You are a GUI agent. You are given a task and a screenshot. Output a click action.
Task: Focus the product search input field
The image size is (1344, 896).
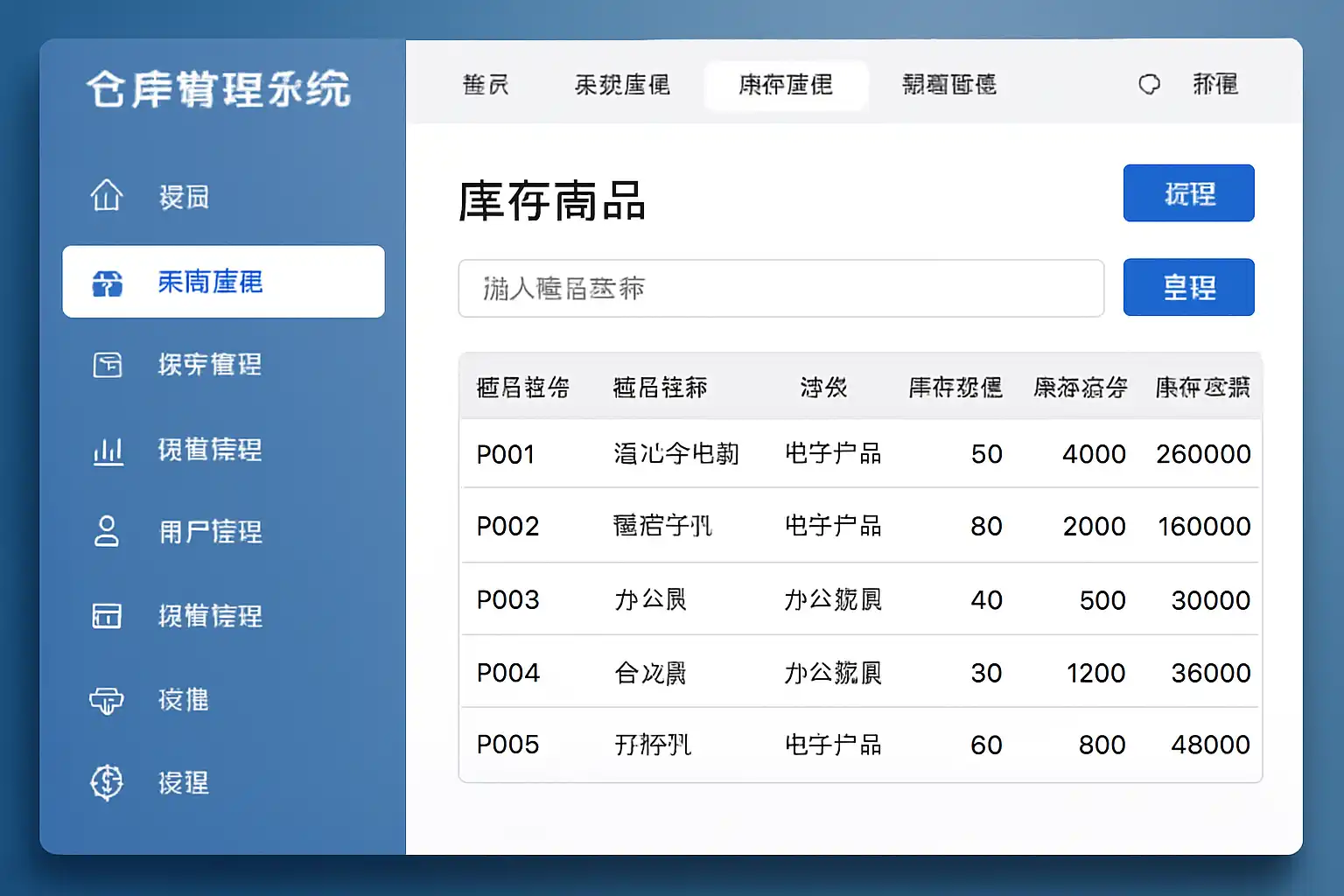point(780,288)
